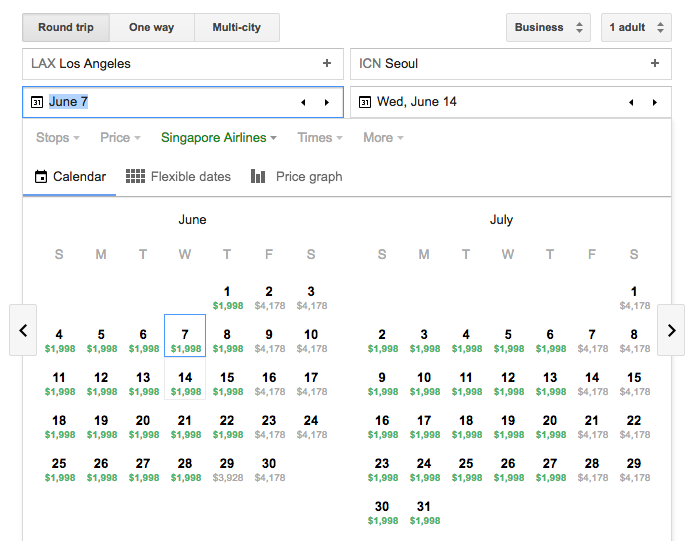
Task: Pick July 31 as the date
Action: click(x=424, y=512)
